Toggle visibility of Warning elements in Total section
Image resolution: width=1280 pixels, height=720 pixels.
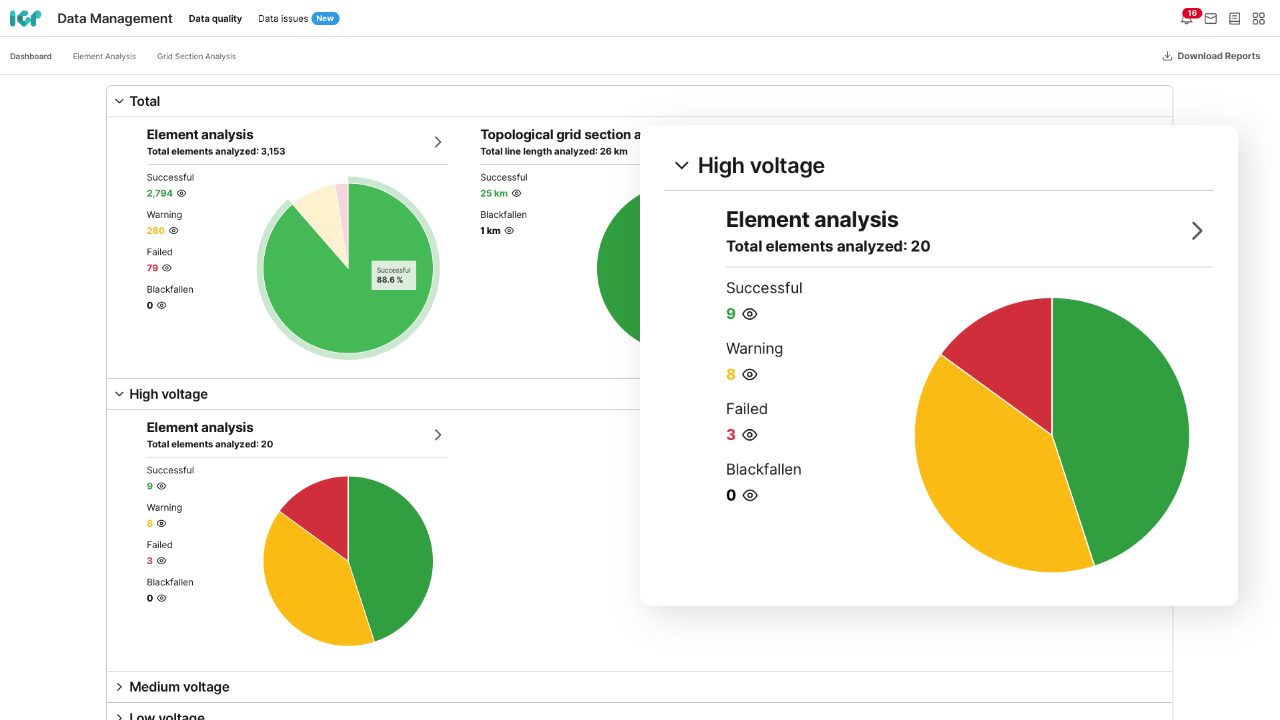tap(175, 230)
